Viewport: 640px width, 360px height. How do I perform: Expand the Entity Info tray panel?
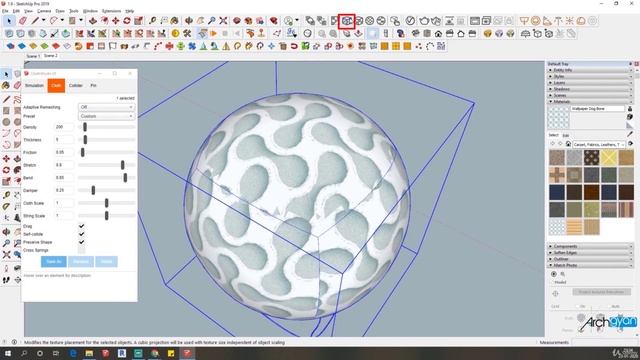click(x=590, y=70)
